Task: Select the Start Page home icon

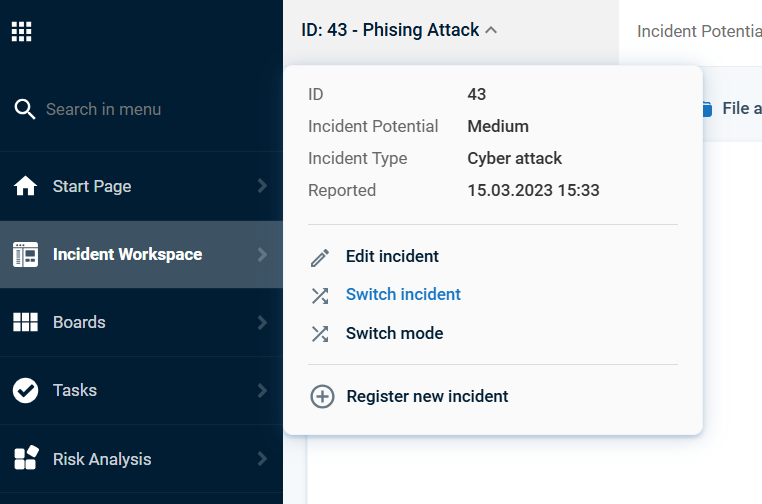Action: (25, 186)
